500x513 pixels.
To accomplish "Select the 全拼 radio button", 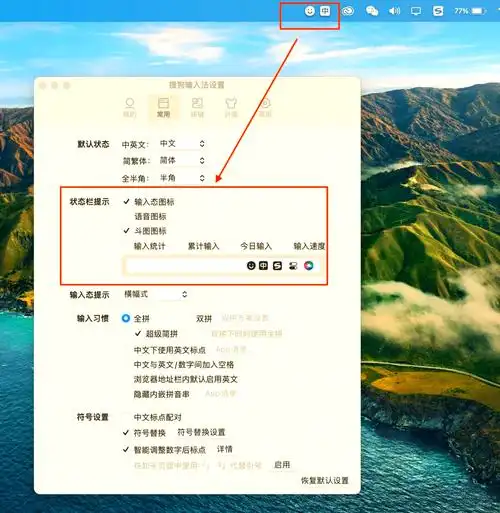I will 126,318.
